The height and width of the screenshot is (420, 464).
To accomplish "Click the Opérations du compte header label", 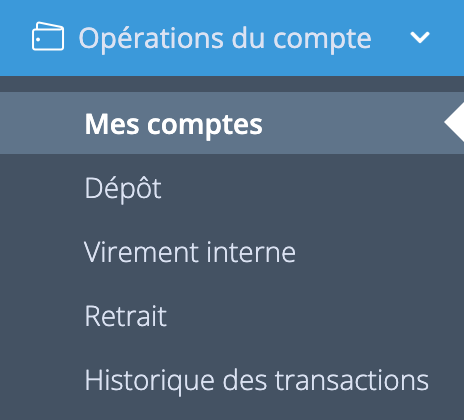I will click(x=225, y=39).
